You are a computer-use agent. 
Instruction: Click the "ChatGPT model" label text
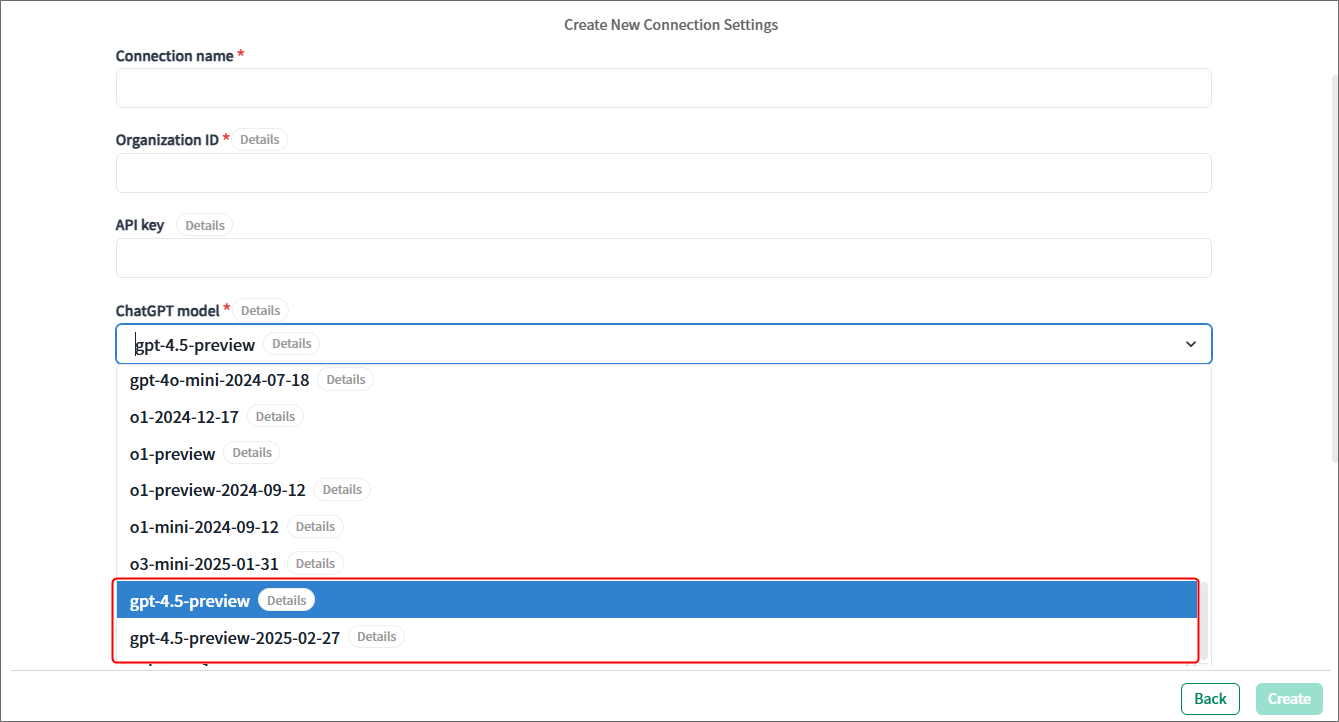click(168, 310)
